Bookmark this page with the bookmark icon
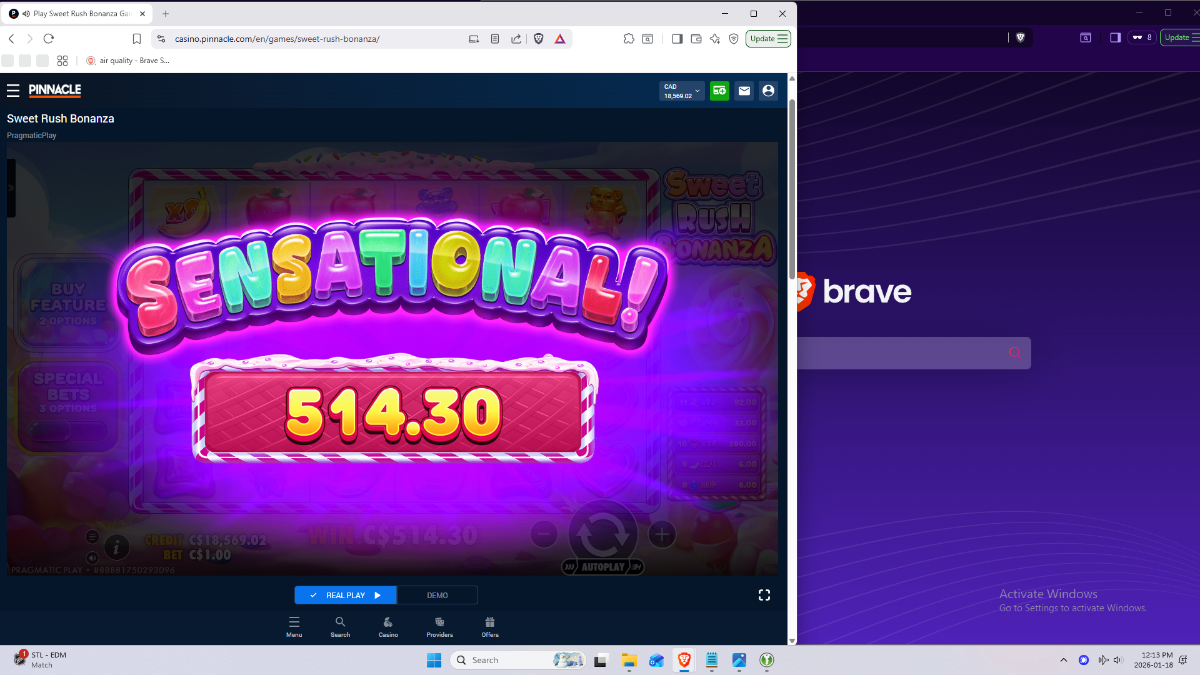1200x675 pixels. click(x=137, y=39)
